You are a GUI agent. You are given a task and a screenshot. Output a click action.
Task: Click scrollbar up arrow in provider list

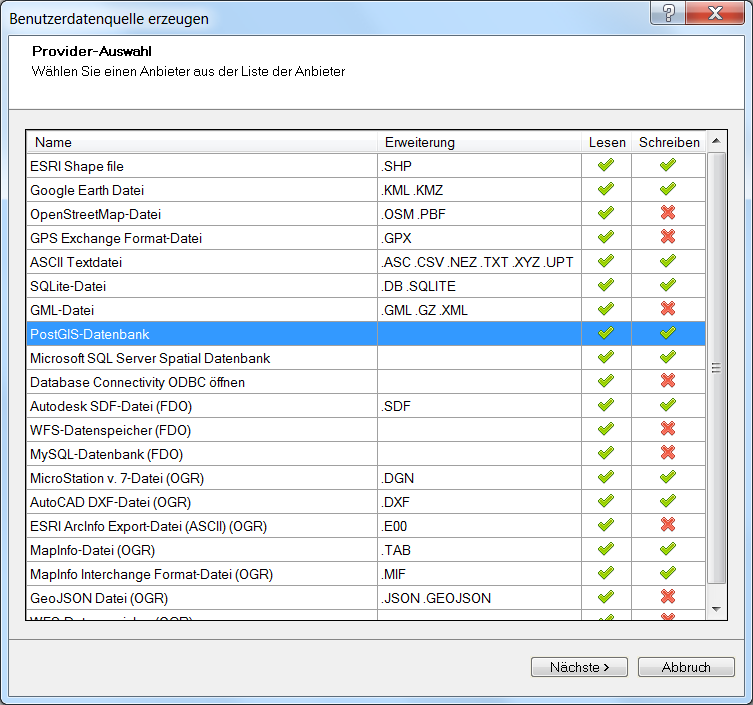[716, 142]
